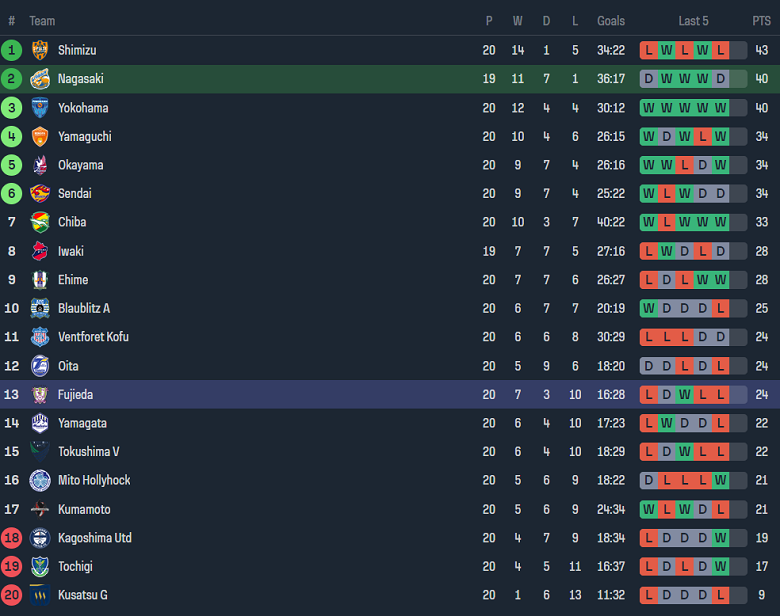Sort the table by PTS column

click(x=761, y=21)
